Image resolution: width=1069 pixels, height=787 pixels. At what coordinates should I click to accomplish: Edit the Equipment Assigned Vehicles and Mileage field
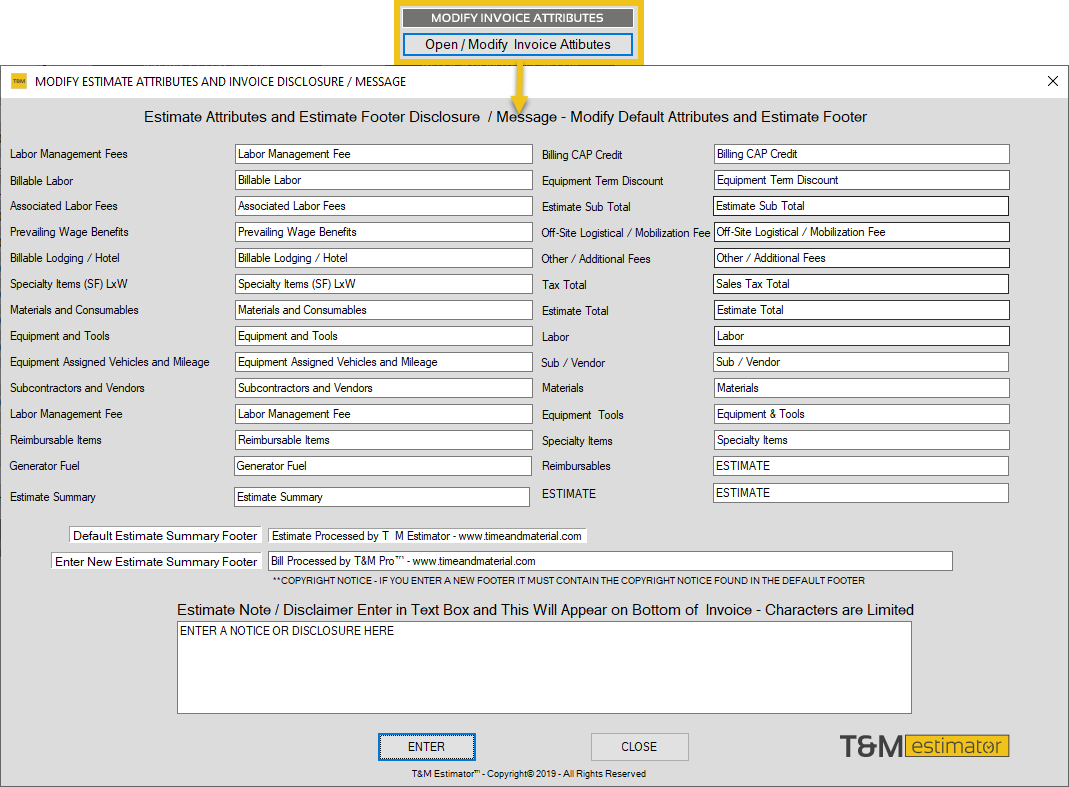point(384,362)
